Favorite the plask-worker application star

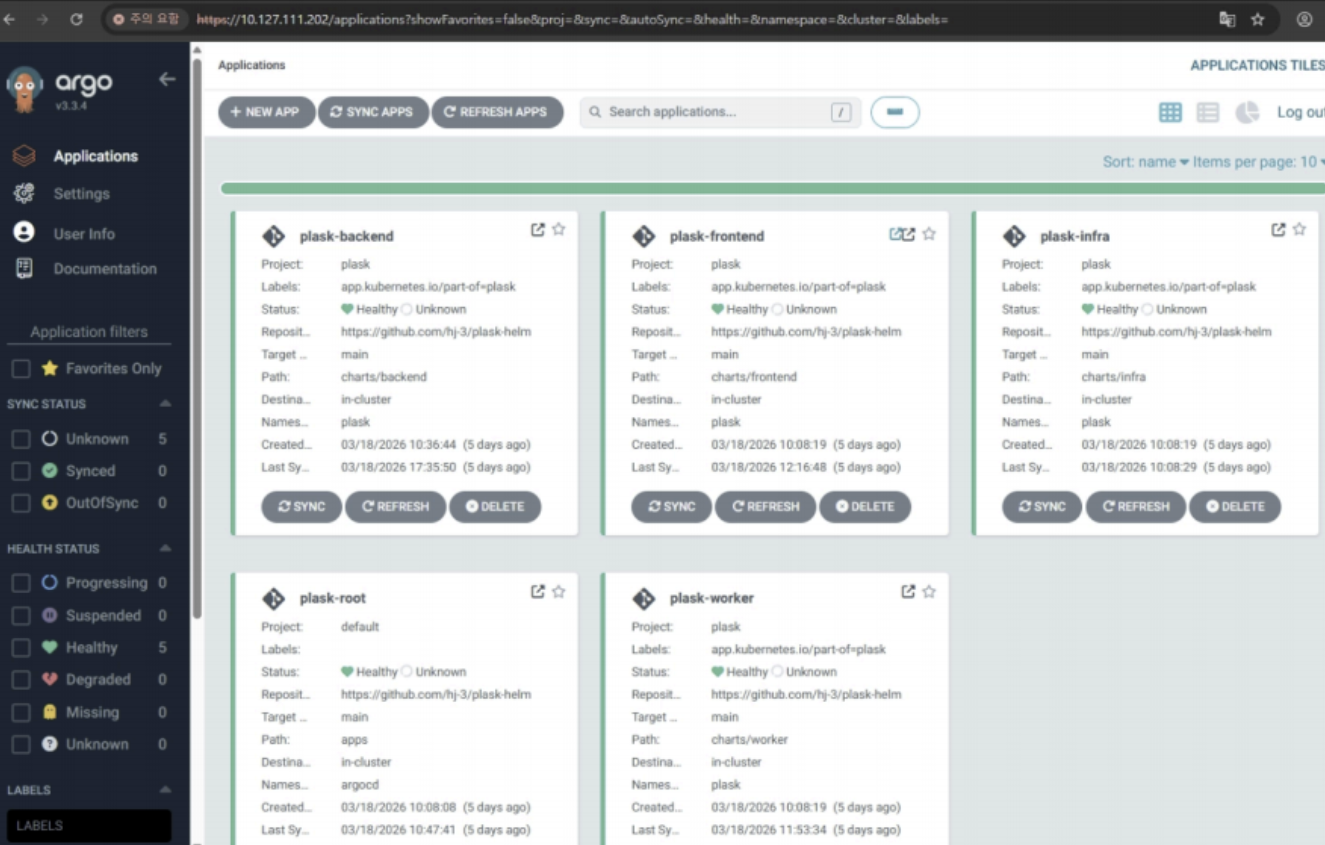(x=929, y=592)
